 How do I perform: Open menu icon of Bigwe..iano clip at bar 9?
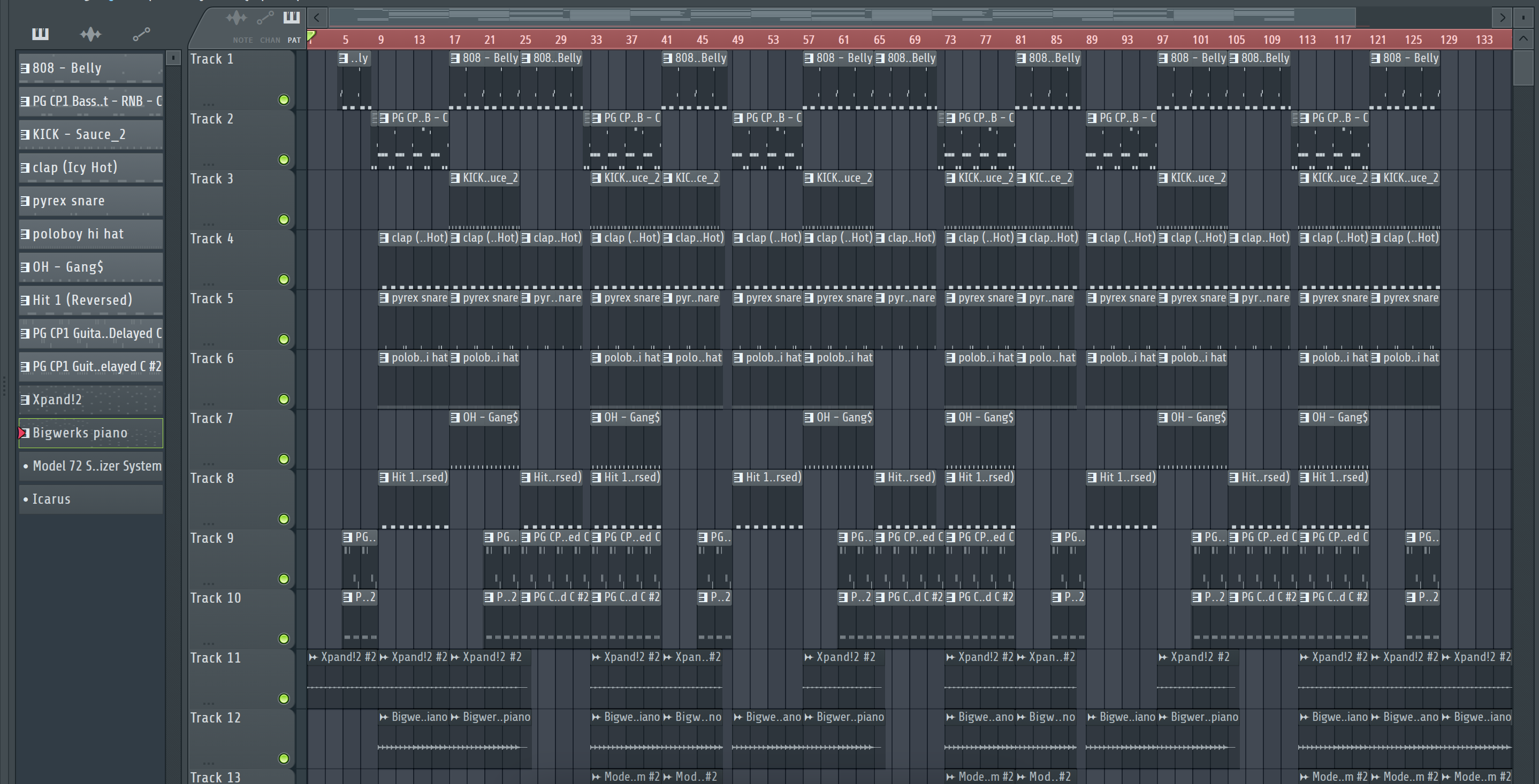(384, 717)
